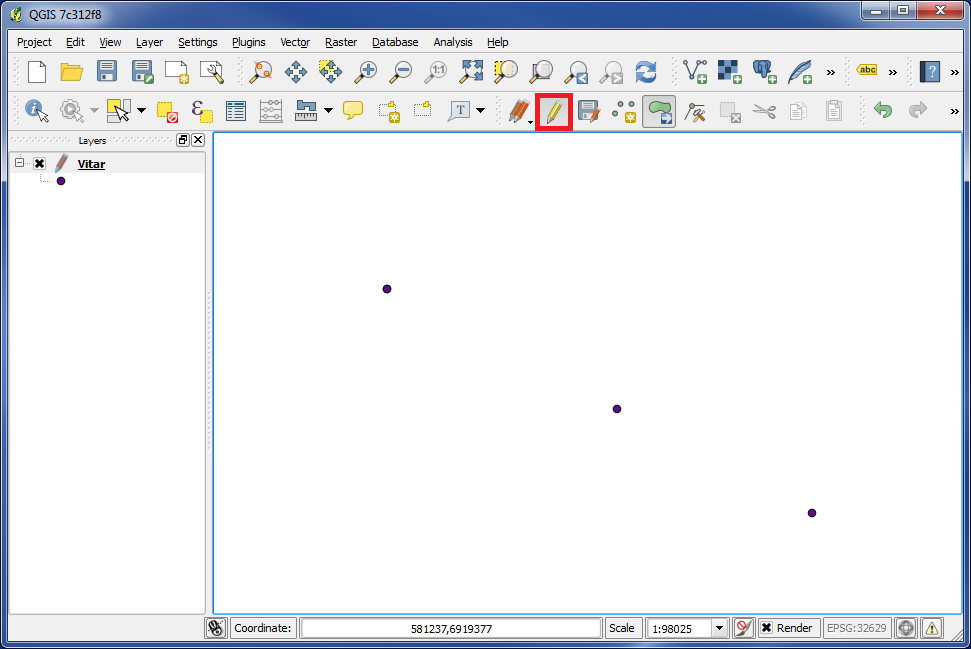Zoom to the active layer

(541, 72)
